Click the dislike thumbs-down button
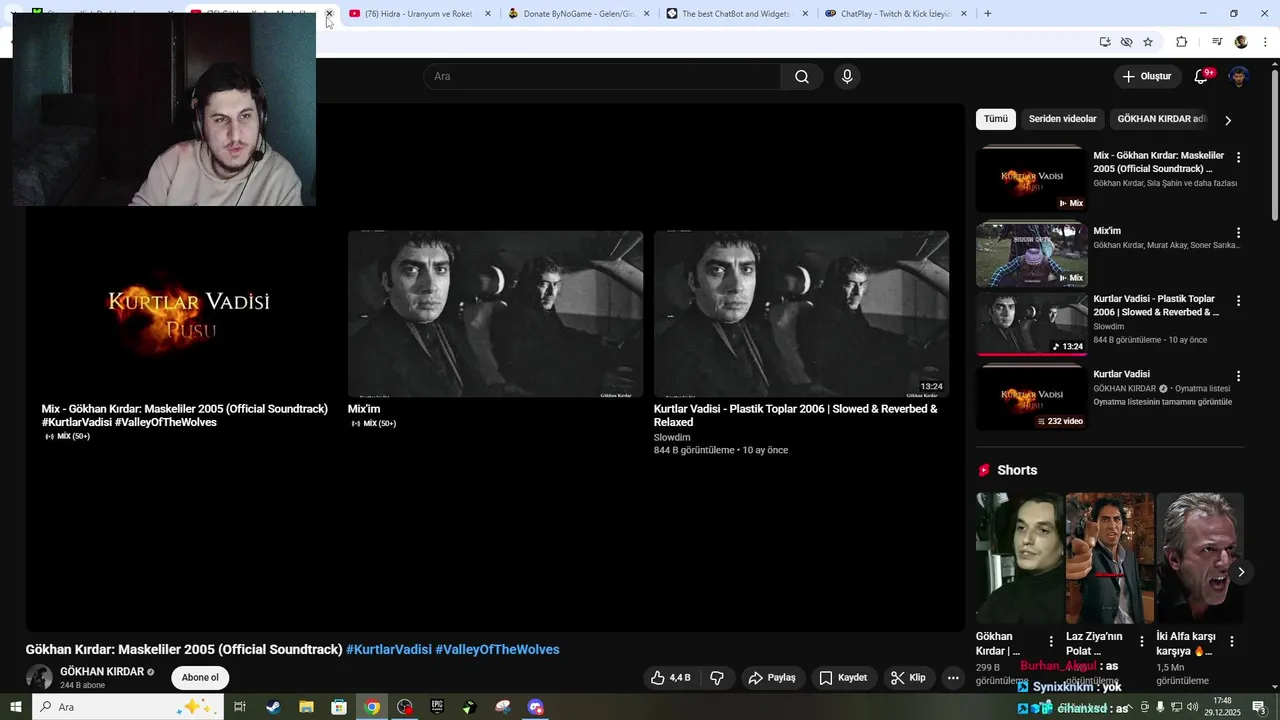The height and width of the screenshot is (720, 1280). [x=717, y=678]
